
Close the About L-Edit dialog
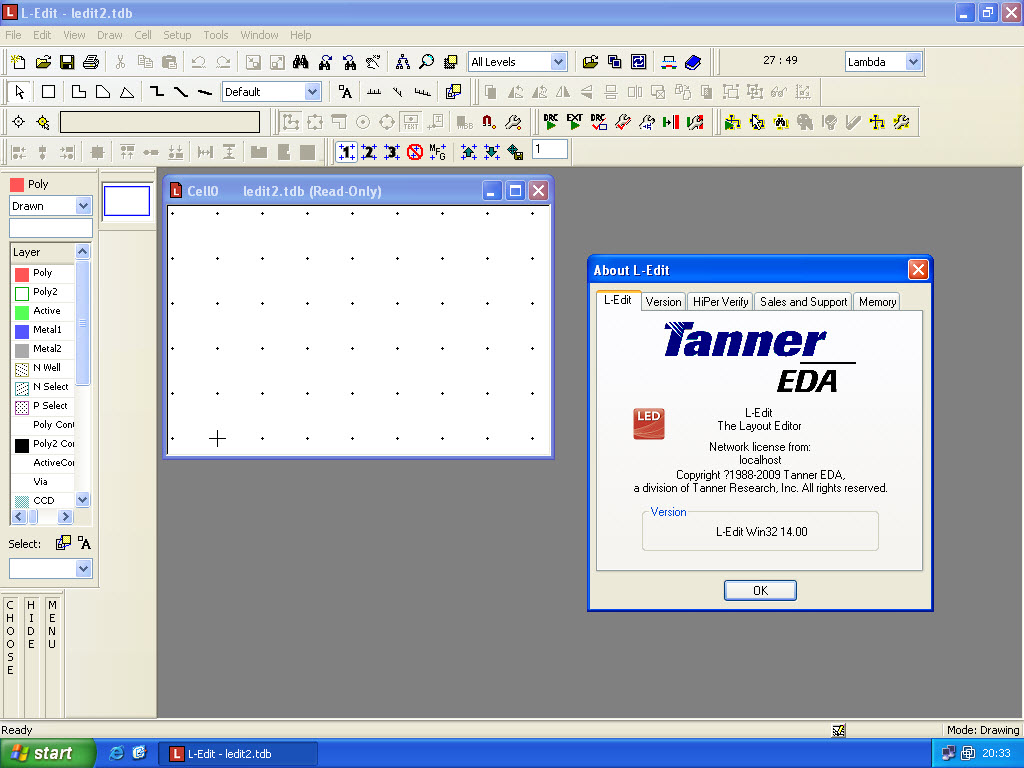918,270
